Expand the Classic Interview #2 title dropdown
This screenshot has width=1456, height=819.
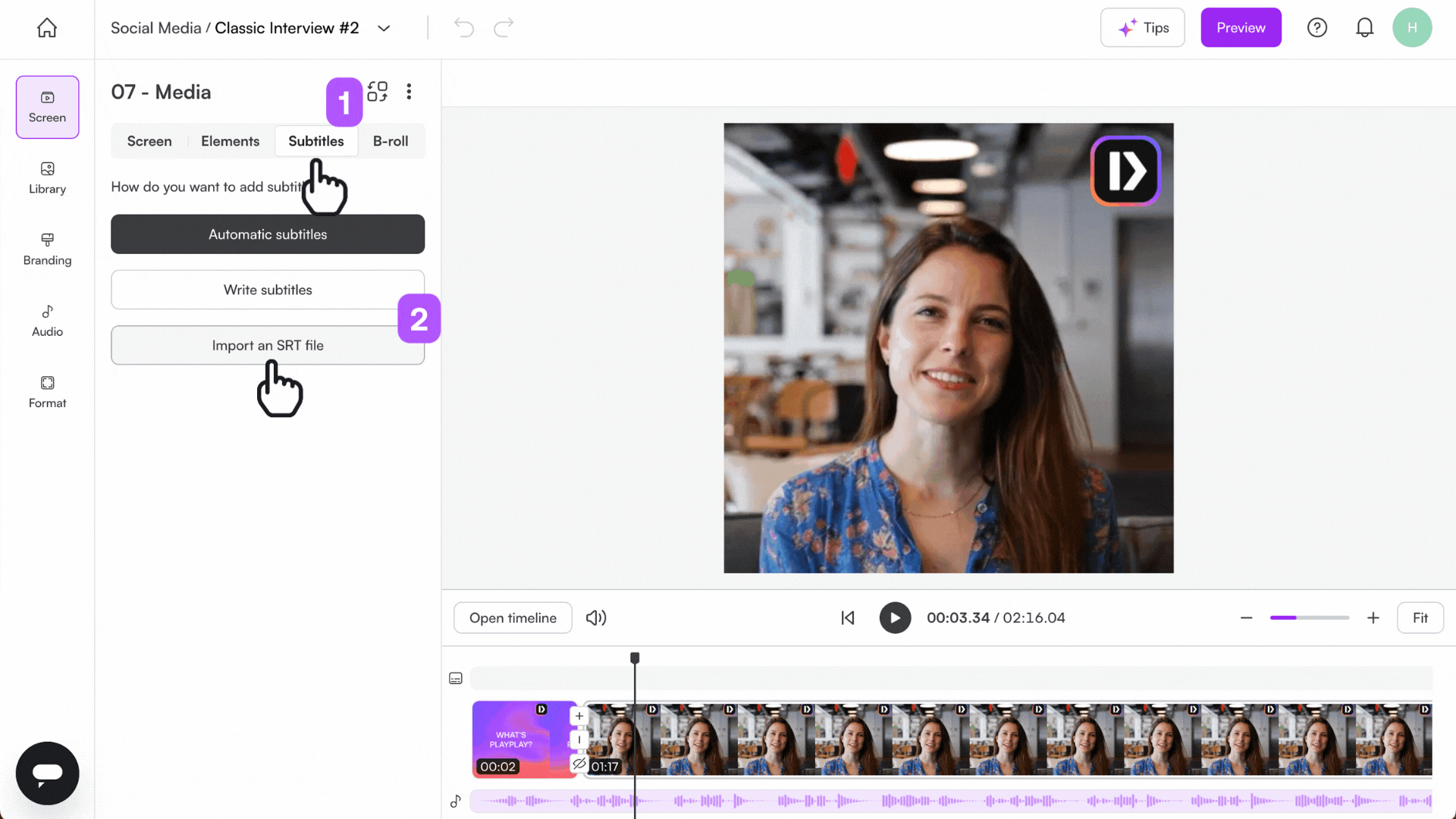(x=384, y=28)
